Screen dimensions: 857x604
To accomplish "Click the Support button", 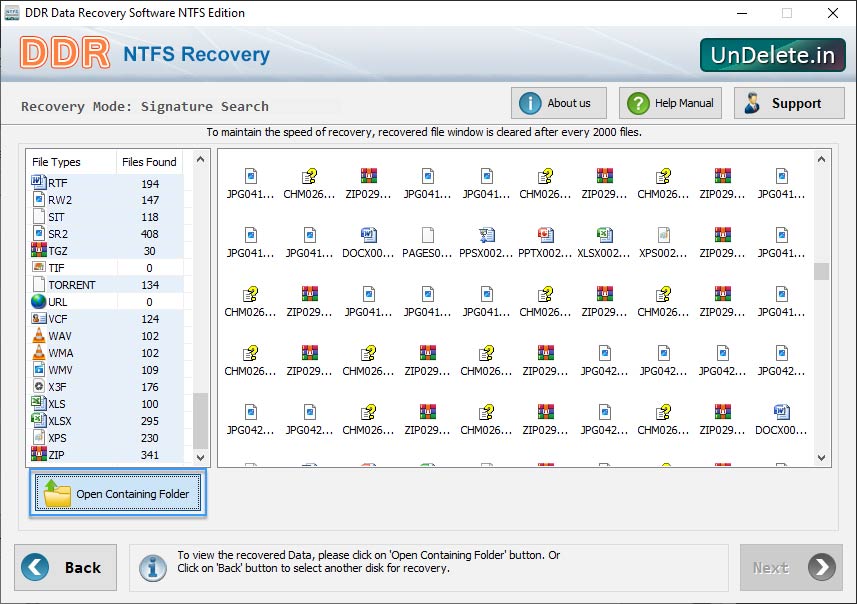I will tap(789, 103).
